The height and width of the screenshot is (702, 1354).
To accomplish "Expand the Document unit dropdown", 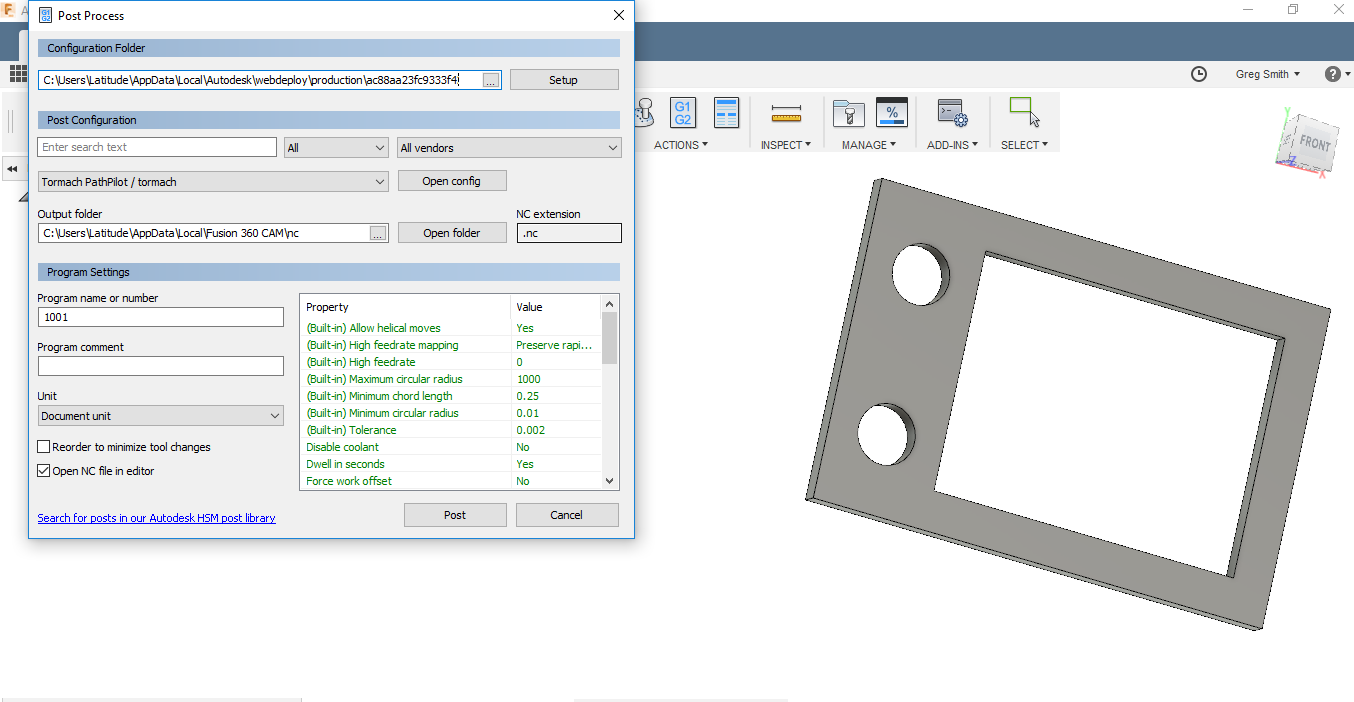I will pos(161,416).
